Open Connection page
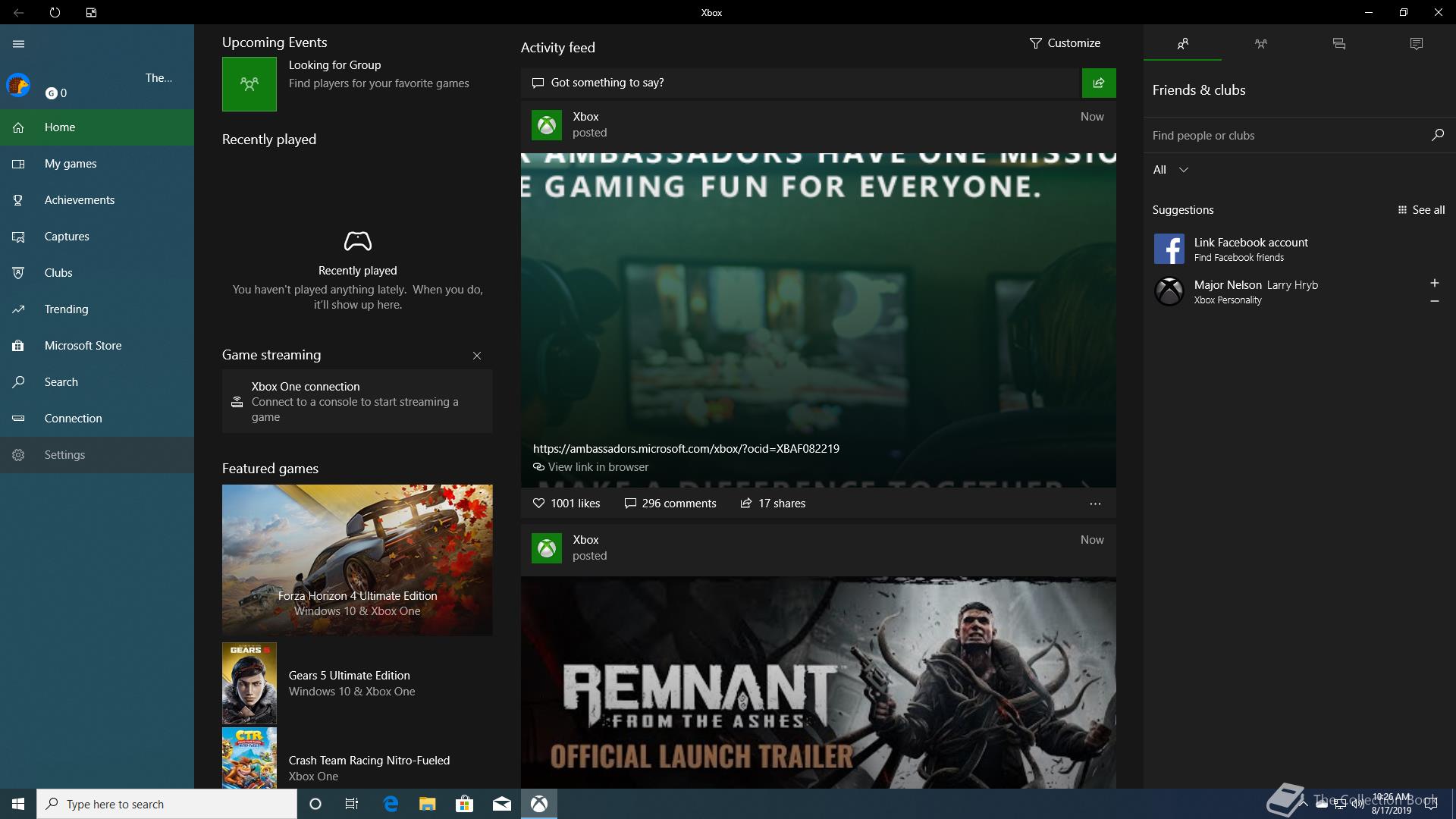 pos(97,419)
